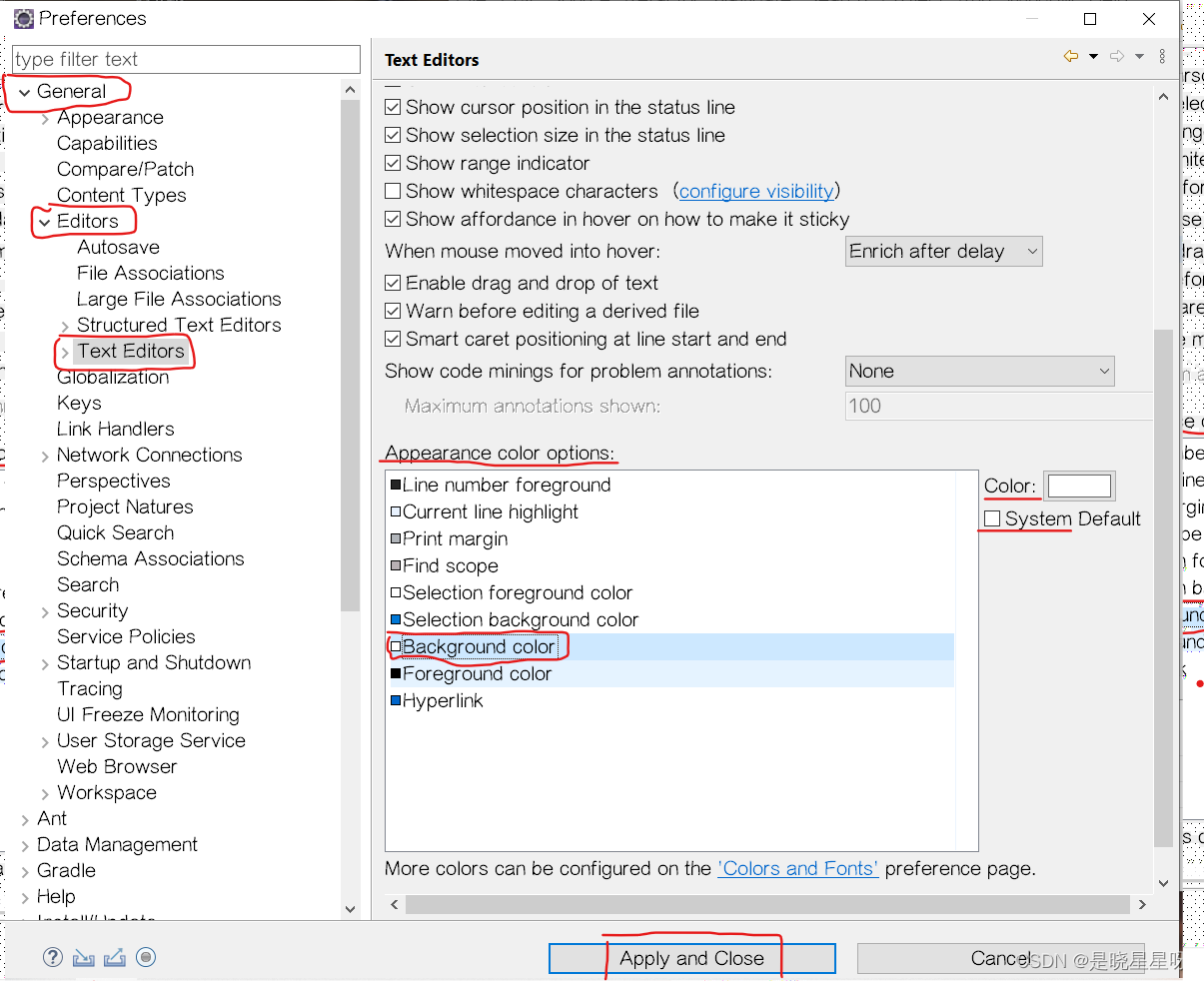The height and width of the screenshot is (981, 1204).
Task: Toggle Show selection size in status line
Action: tap(394, 135)
